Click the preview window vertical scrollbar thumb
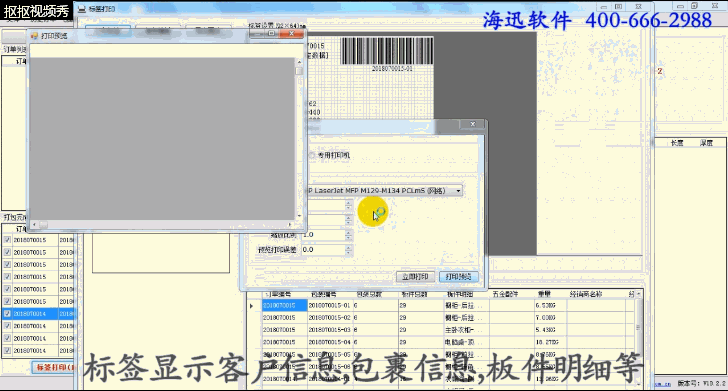Image resolution: width=728 pixels, height=391 pixels. click(x=299, y=71)
